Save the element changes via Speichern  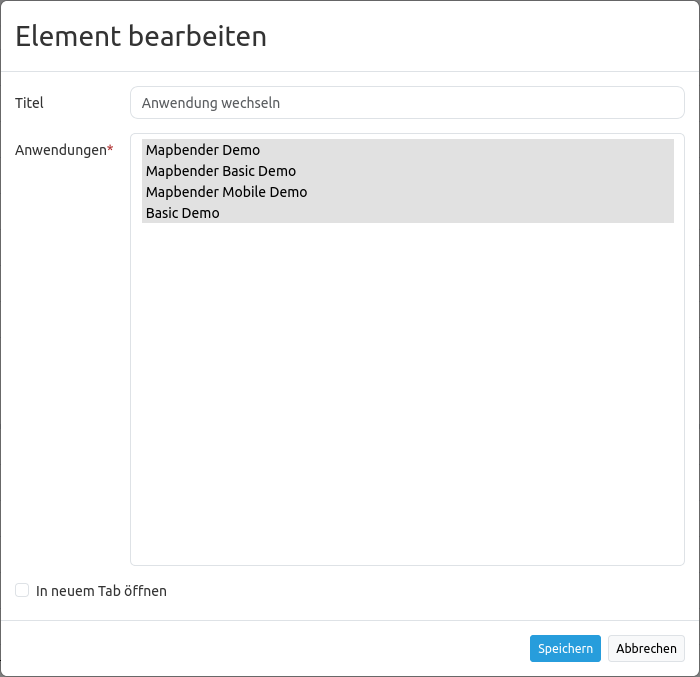[x=565, y=649]
